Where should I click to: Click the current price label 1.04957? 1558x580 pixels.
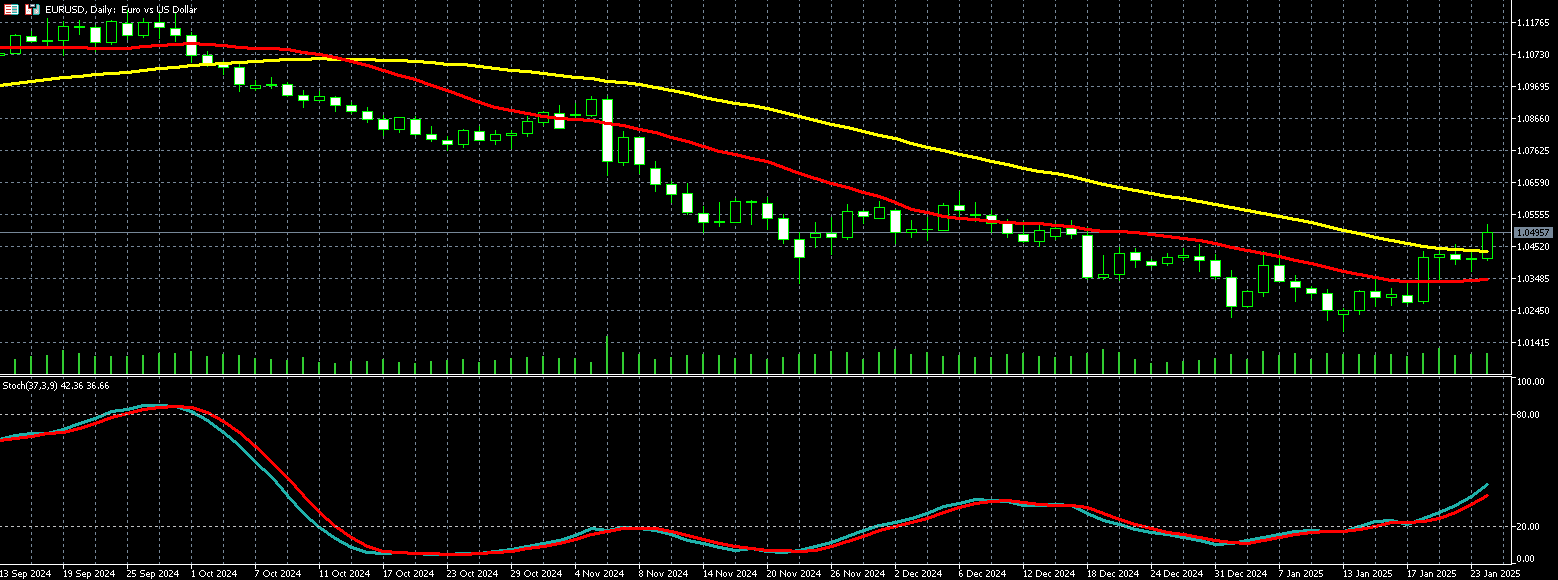tap(1532, 232)
